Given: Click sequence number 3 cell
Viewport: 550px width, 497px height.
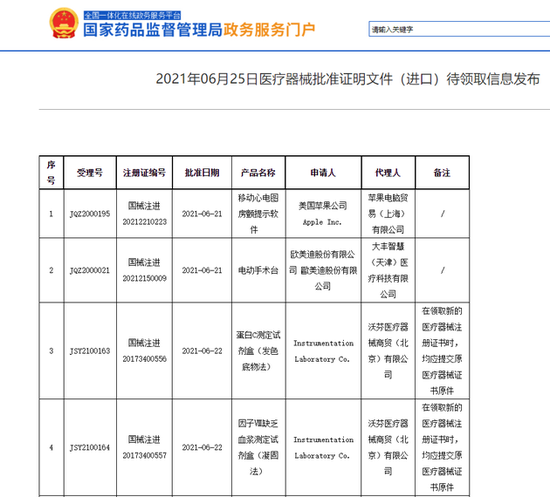Looking at the screenshot, I should coord(51,351).
